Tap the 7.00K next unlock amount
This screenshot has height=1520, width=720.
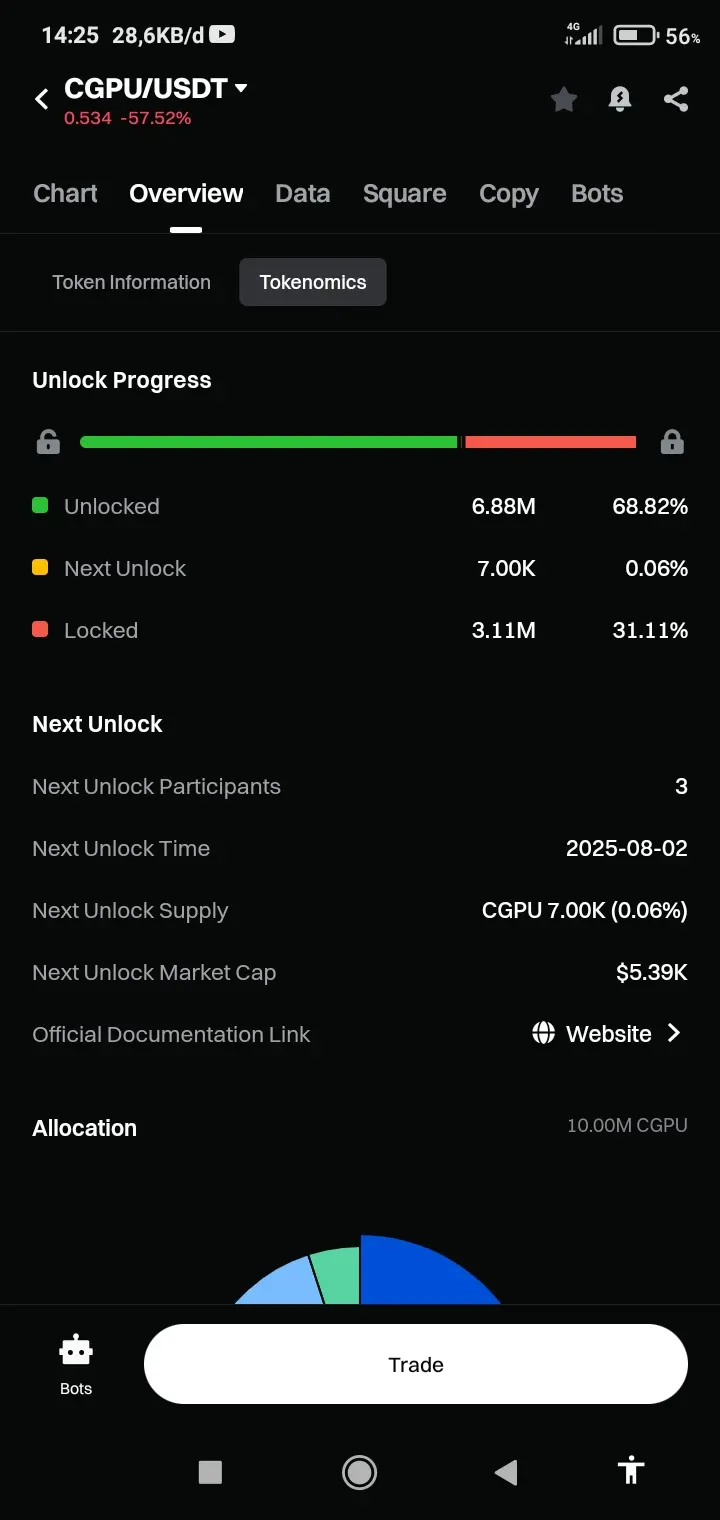507,568
